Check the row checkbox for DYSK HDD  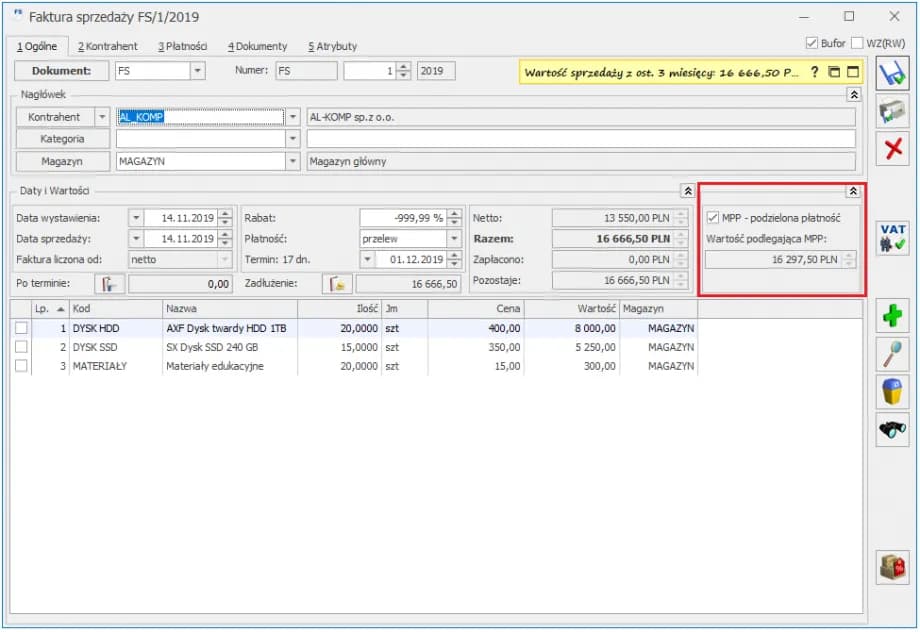[21, 328]
